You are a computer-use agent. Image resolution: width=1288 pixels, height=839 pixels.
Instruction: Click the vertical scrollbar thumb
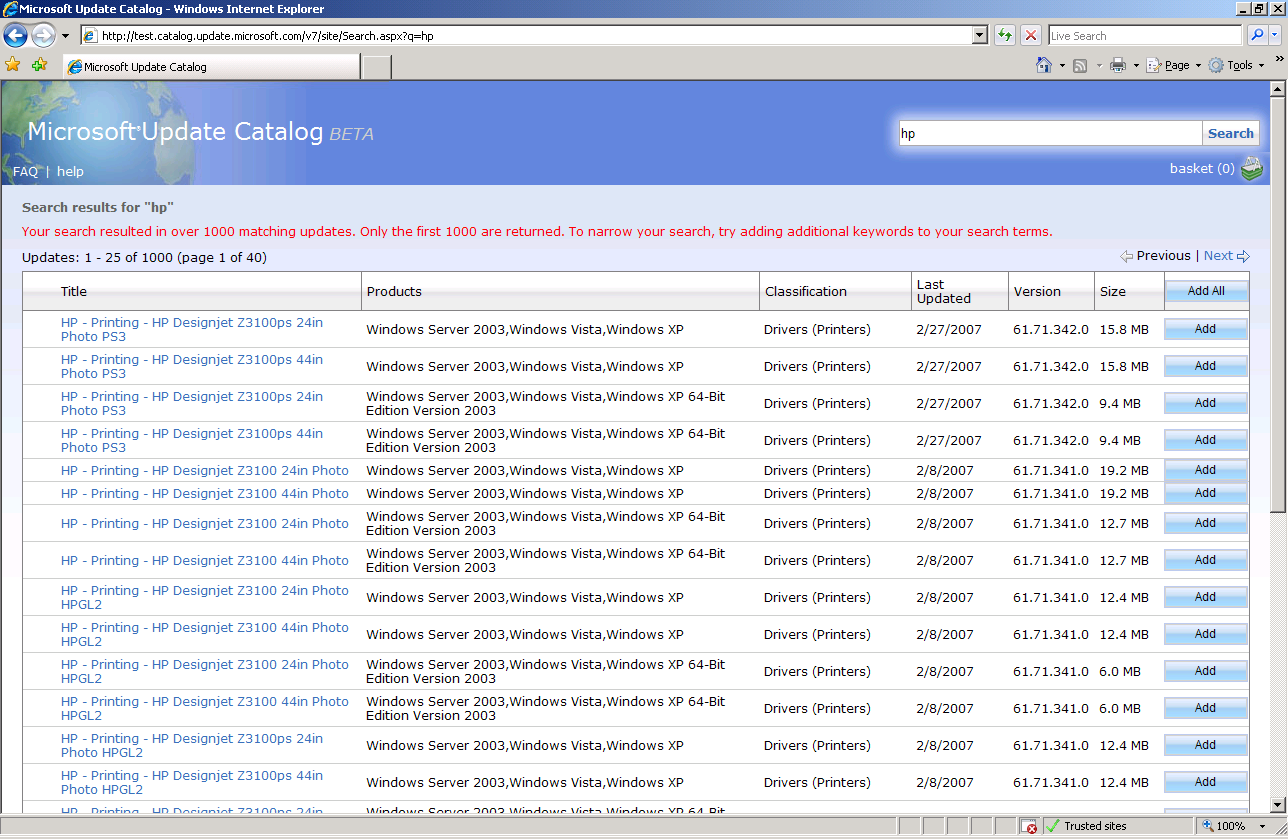(1277, 305)
